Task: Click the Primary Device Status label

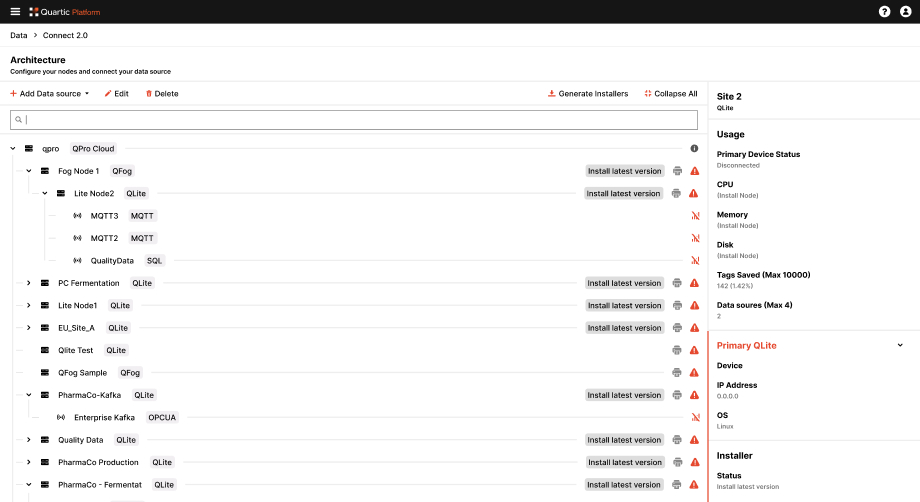Action: tap(758, 154)
